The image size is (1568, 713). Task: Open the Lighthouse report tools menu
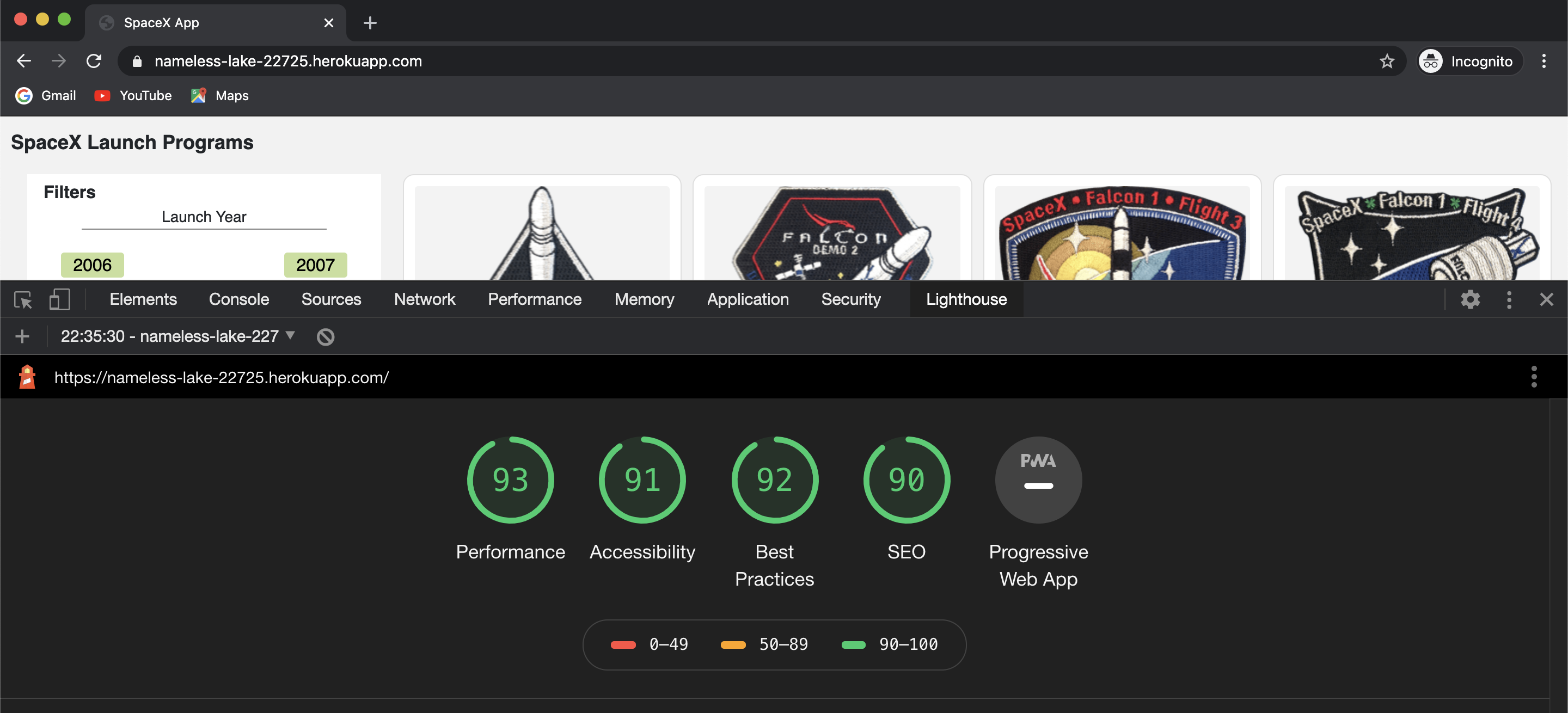point(1533,377)
